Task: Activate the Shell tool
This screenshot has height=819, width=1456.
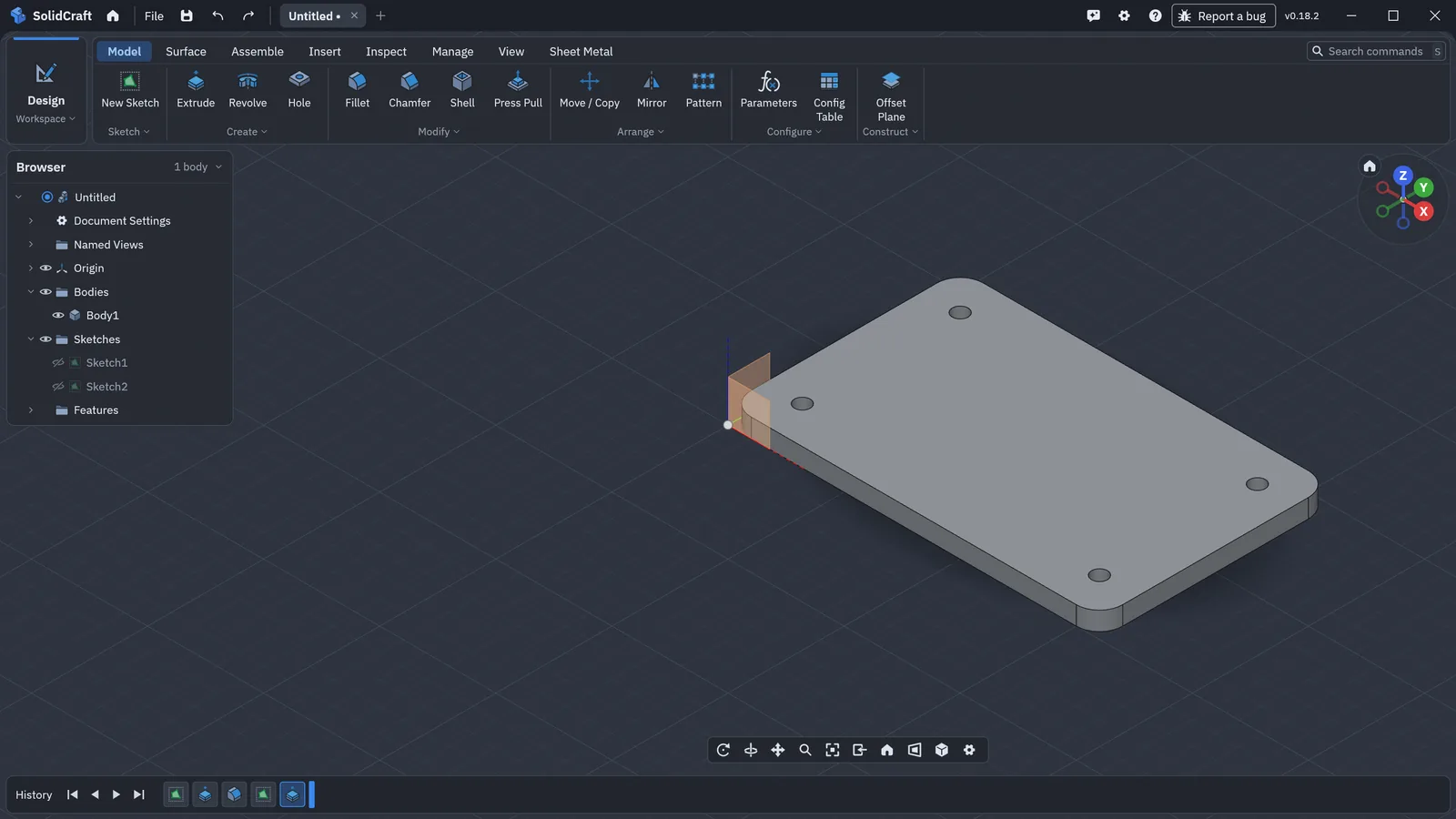Action: click(x=462, y=90)
